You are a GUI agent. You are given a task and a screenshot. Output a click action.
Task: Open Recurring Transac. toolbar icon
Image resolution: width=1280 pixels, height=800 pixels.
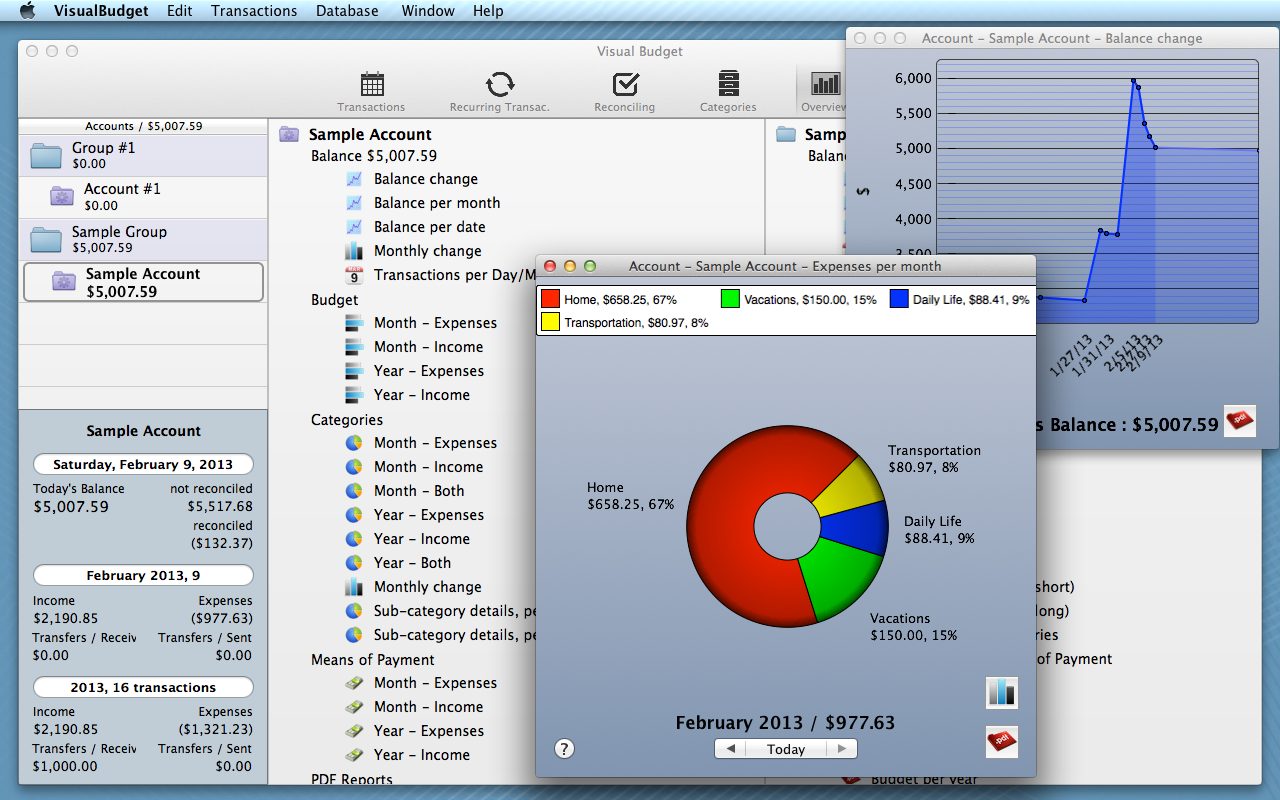tap(499, 85)
